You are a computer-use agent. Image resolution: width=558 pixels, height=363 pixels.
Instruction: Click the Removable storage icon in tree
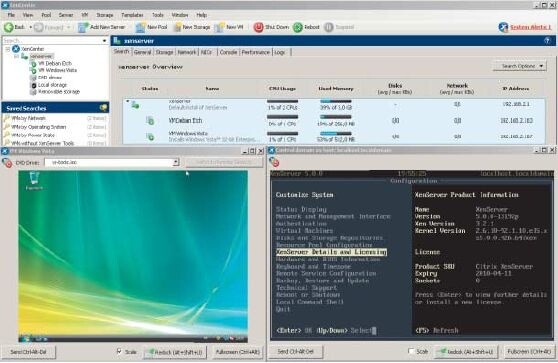pyautogui.click(x=33, y=92)
